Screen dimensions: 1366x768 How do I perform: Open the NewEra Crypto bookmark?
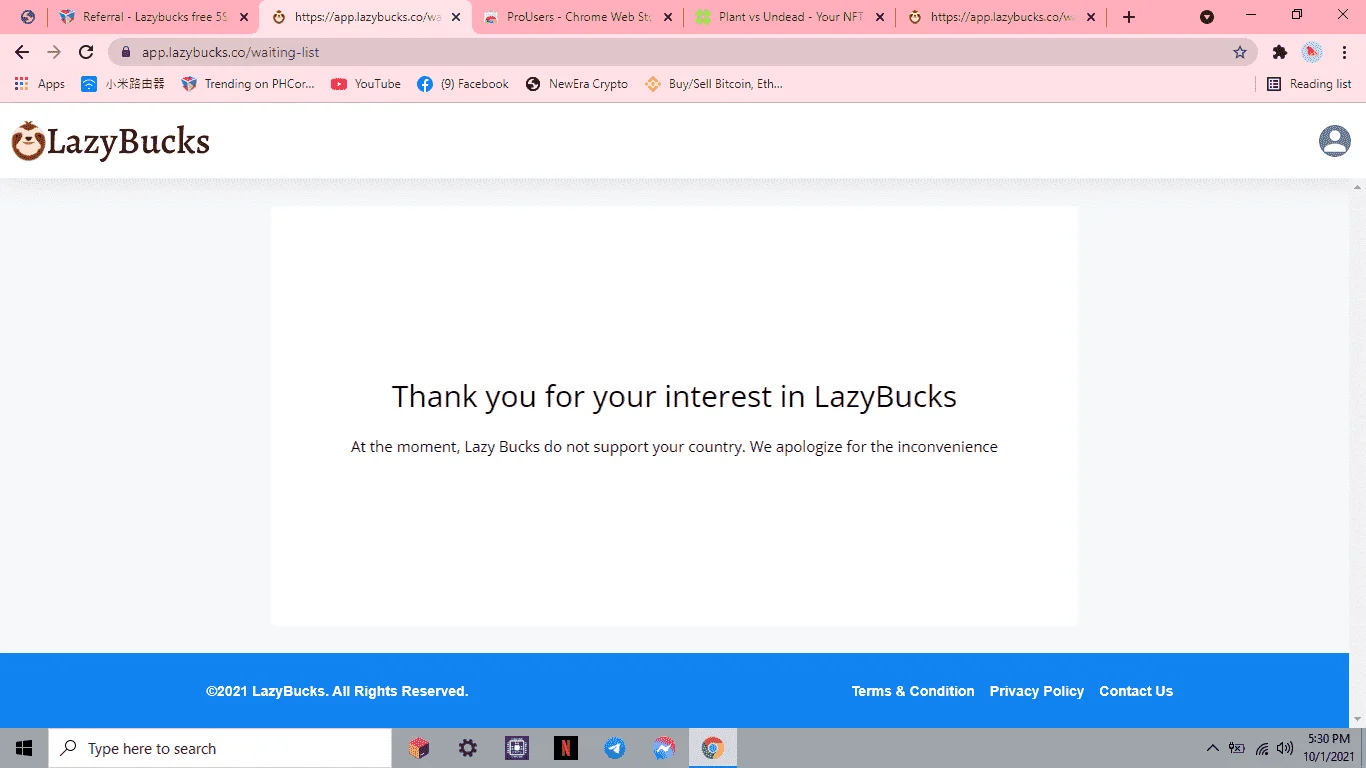click(x=577, y=84)
